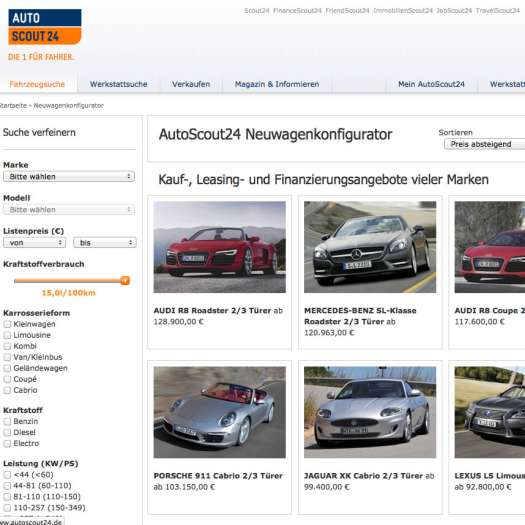
Task: Open the Jaguar XK Cabrio photo
Action: tap(370, 412)
